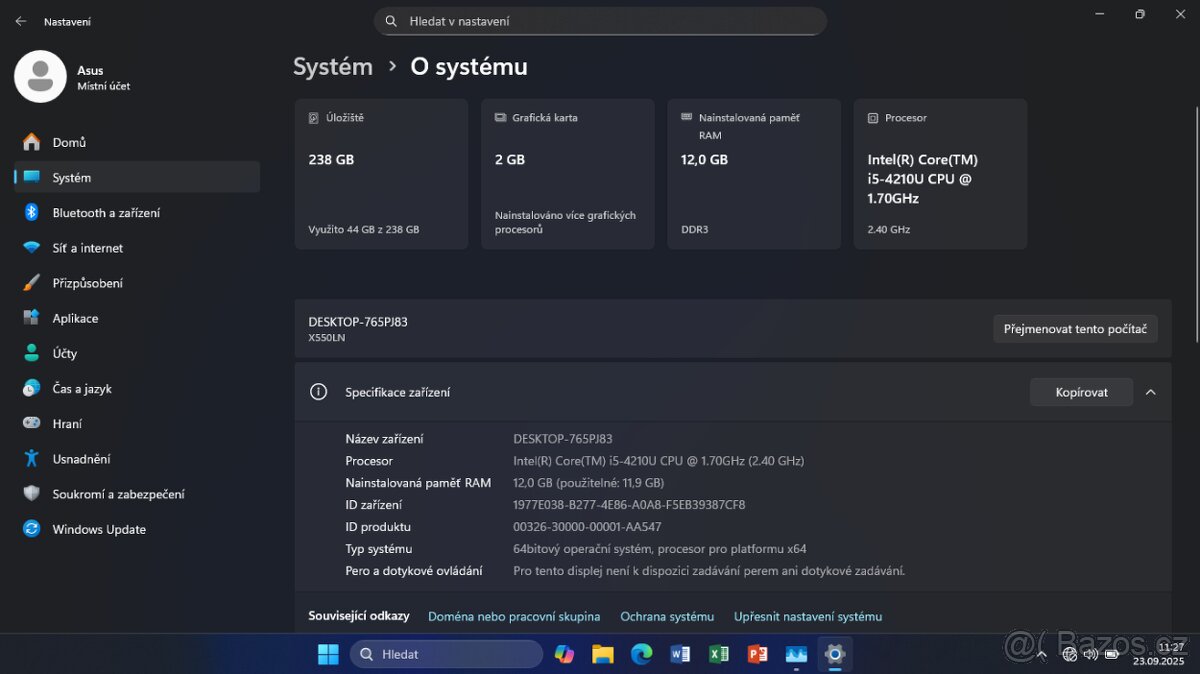Launch PowerPoint from the taskbar
The width and height of the screenshot is (1200, 674).
(x=757, y=654)
